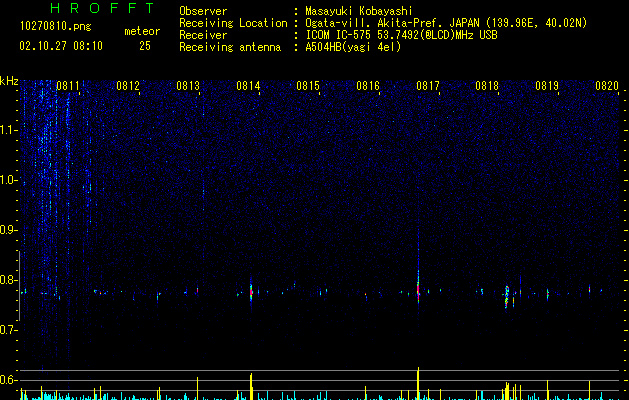
Task: Click the 1.1 kHz axis label
Action: [9, 130]
